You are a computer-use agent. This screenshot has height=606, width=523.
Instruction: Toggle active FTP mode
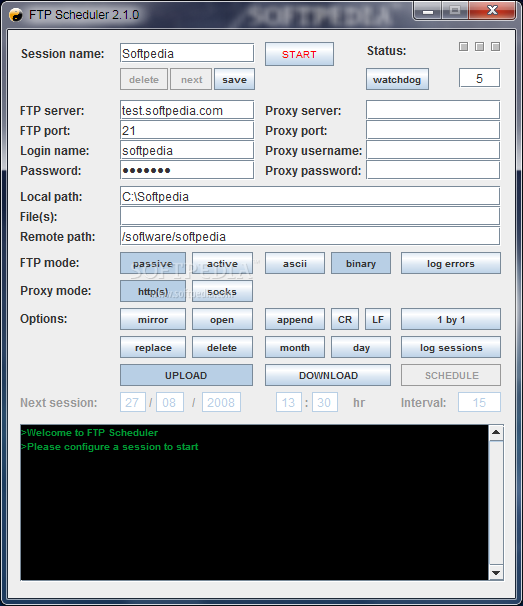(x=222, y=263)
